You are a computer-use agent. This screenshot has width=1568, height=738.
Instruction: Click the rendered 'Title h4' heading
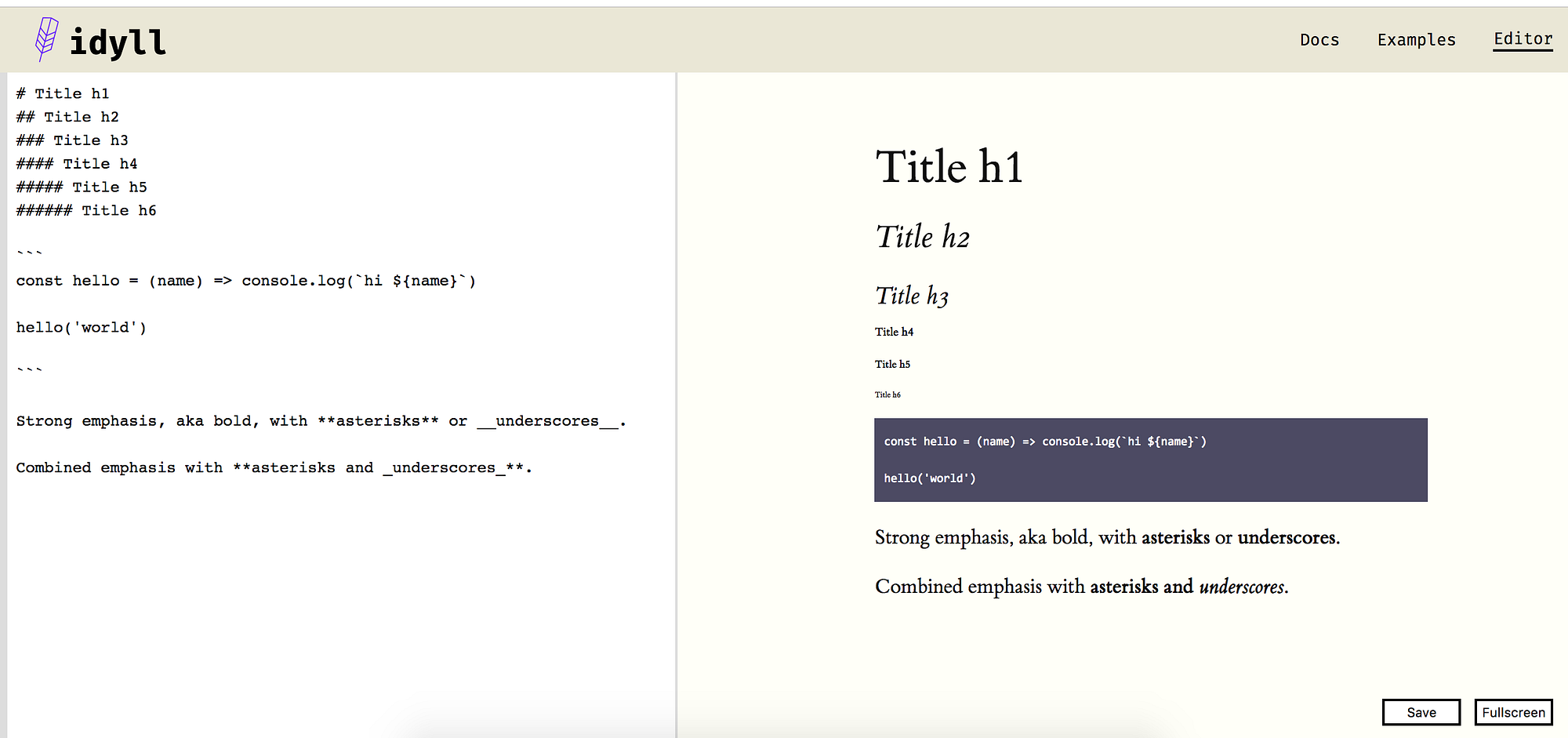pos(895,332)
